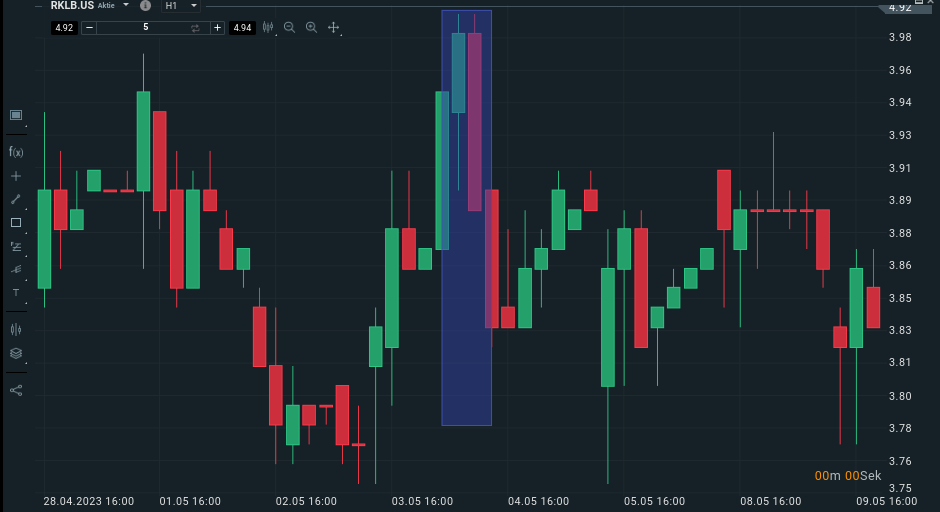The height and width of the screenshot is (512, 940).
Task: Click the 08.05 16:00 time axis label
Action: 770,501
